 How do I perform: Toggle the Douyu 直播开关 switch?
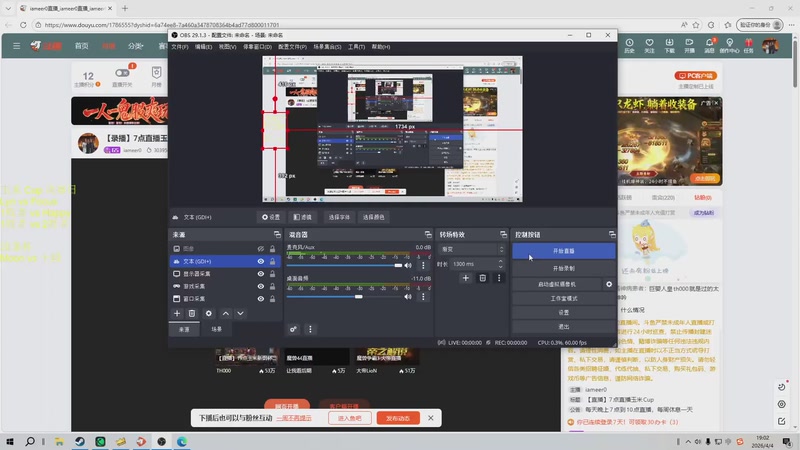pyautogui.click(x=122, y=73)
